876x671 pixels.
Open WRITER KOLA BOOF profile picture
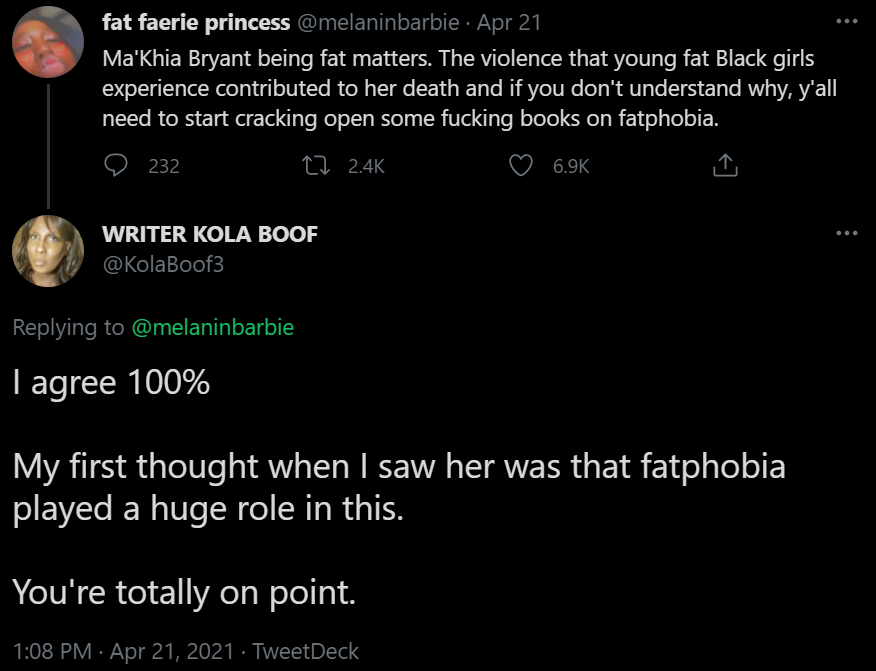pyautogui.click(x=48, y=251)
